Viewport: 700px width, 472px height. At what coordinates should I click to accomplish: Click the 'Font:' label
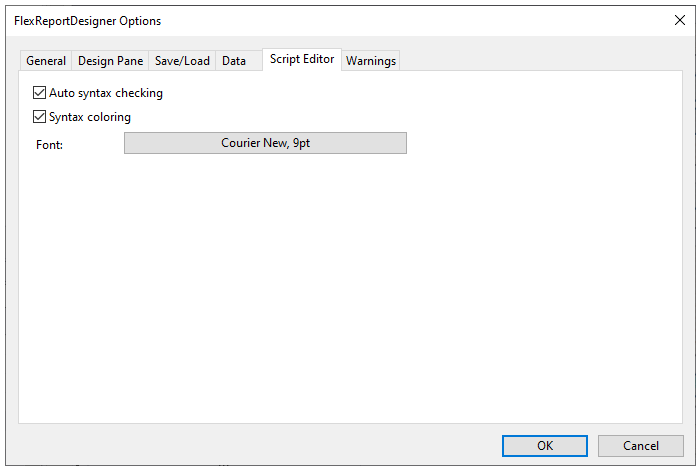(49, 144)
